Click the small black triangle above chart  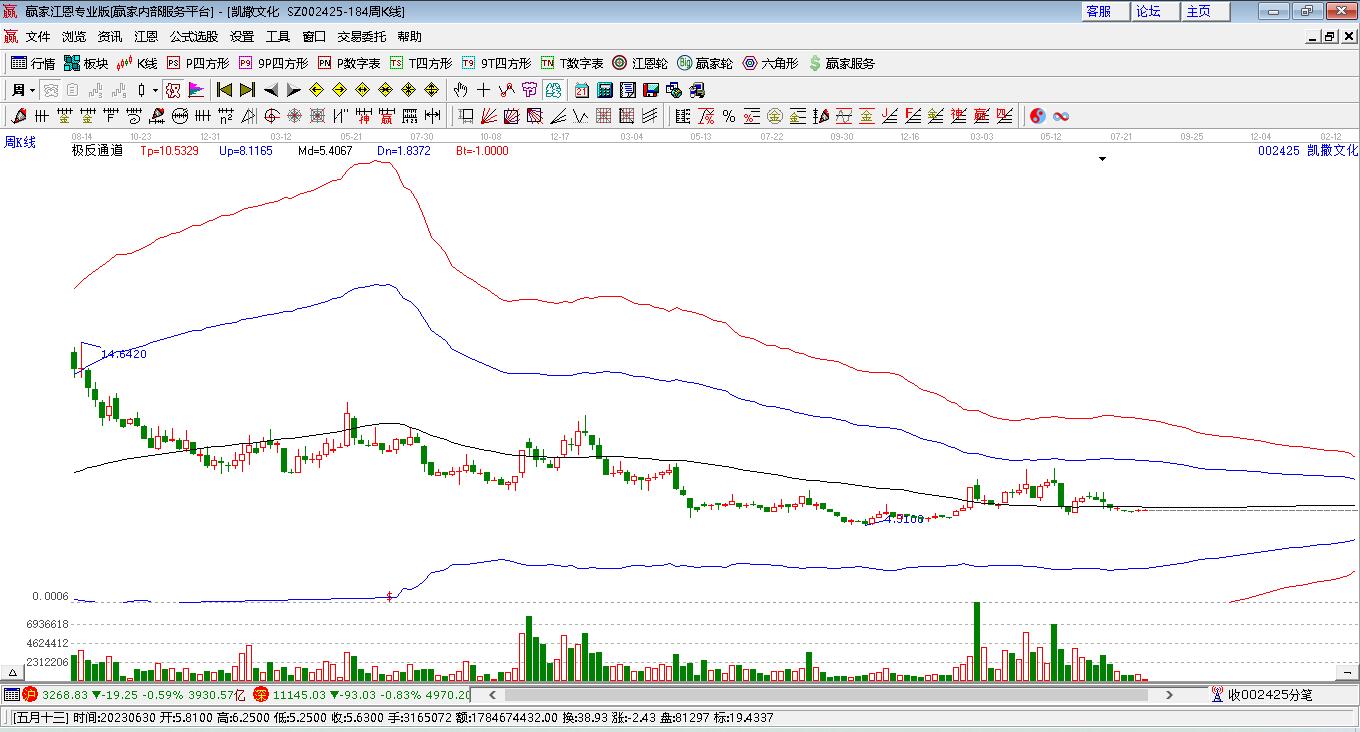pyautogui.click(x=1103, y=159)
